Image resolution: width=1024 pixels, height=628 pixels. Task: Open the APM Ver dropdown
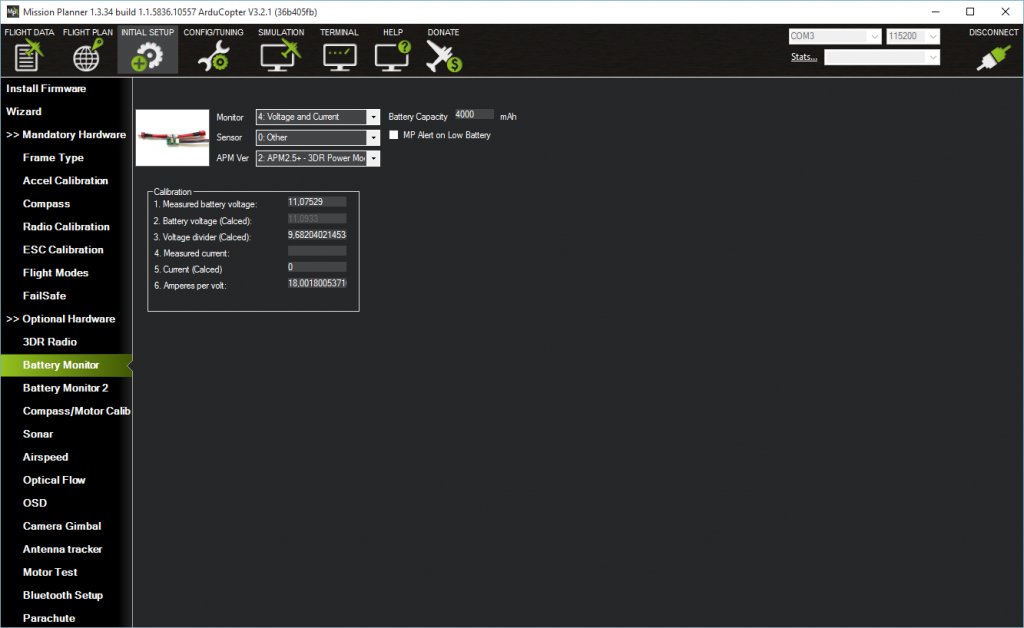point(317,158)
